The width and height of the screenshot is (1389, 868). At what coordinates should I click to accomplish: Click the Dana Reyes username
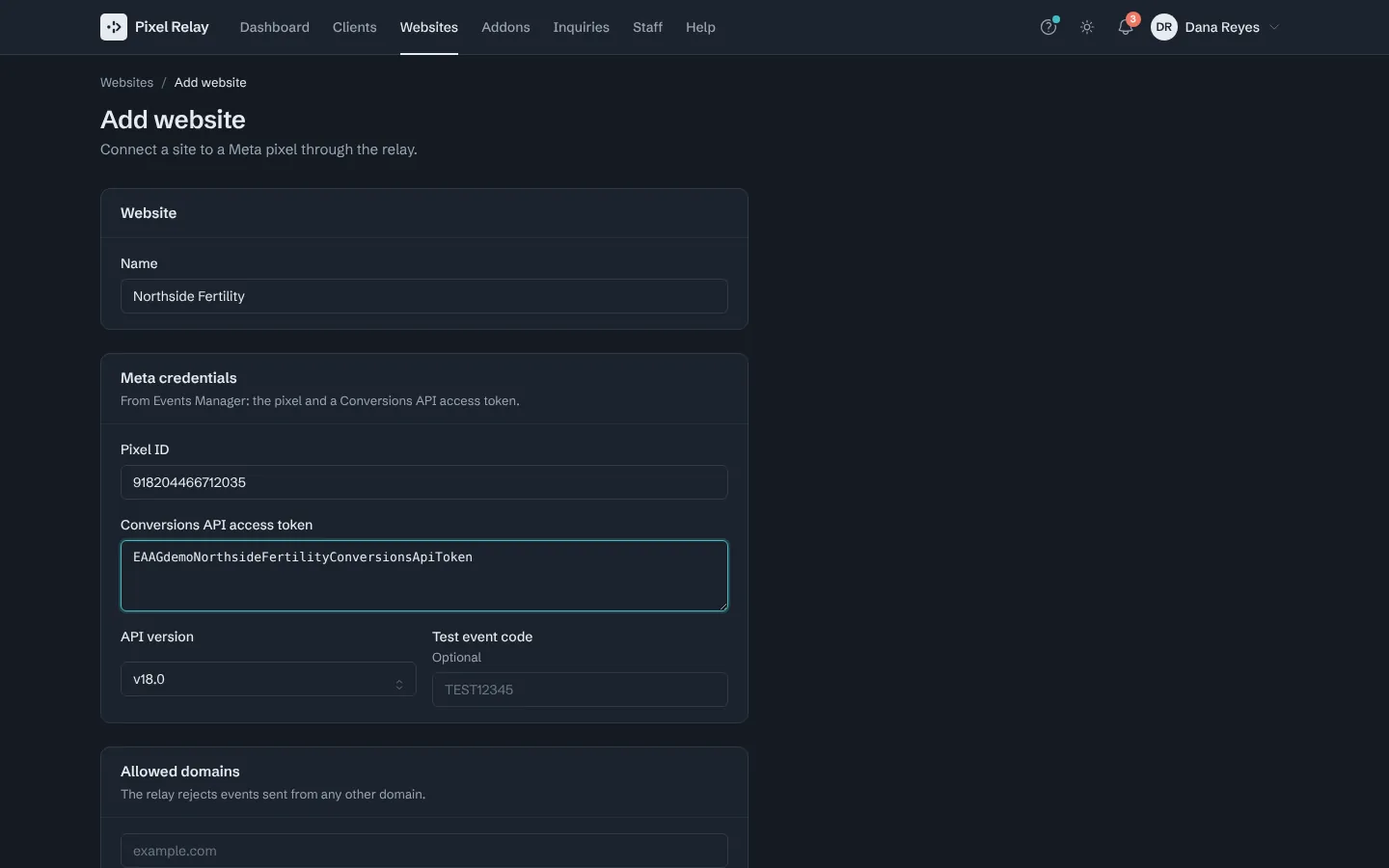tap(1222, 27)
